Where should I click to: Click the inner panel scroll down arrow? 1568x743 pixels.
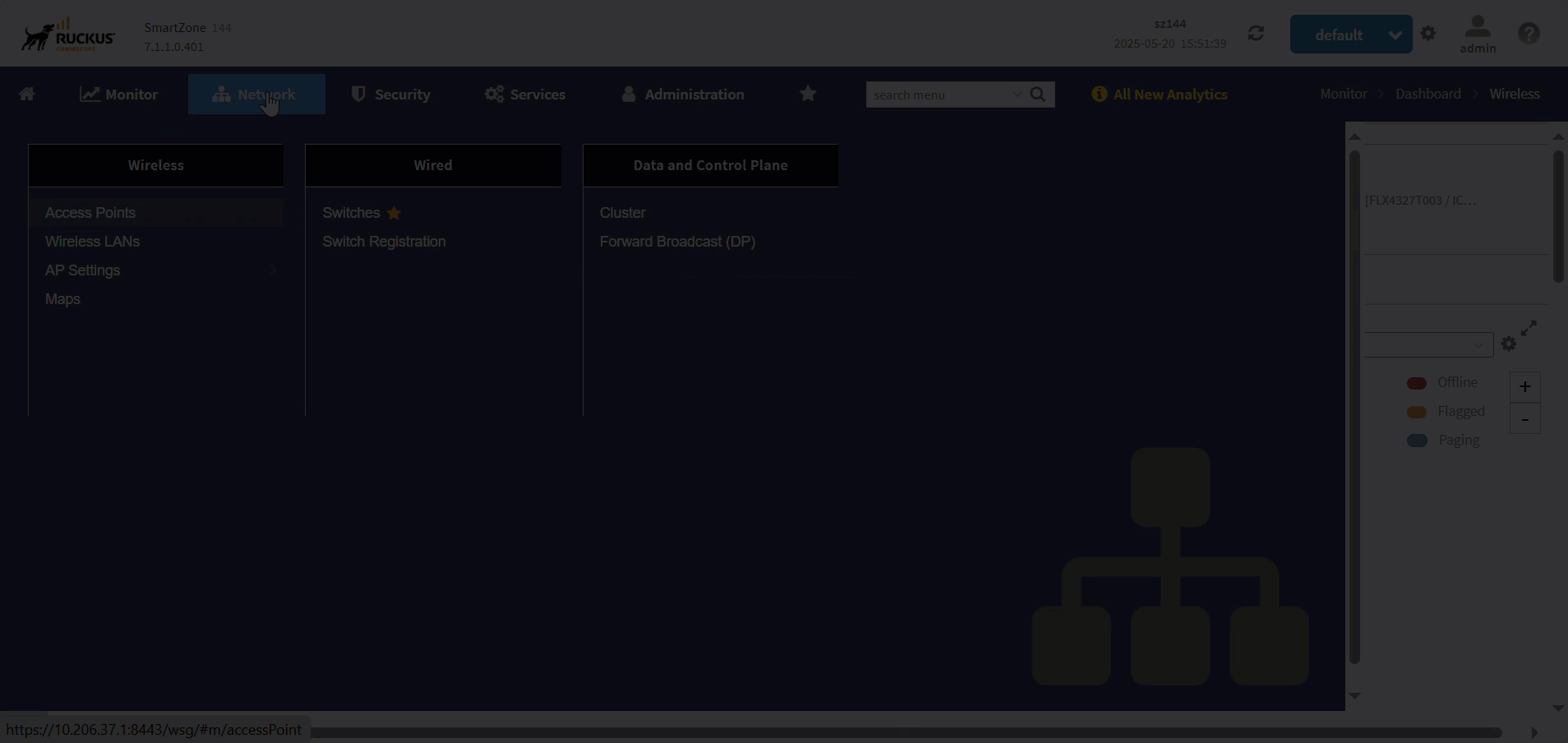point(1355,696)
